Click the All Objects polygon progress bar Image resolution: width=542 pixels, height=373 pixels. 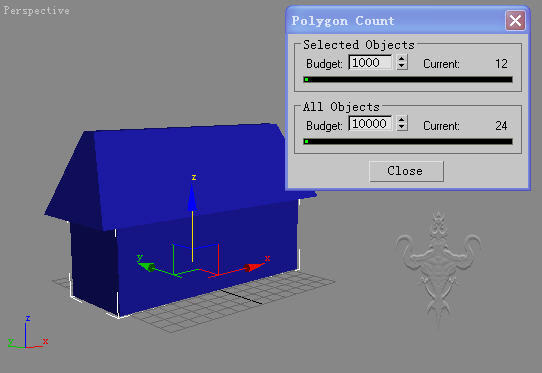pos(408,141)
